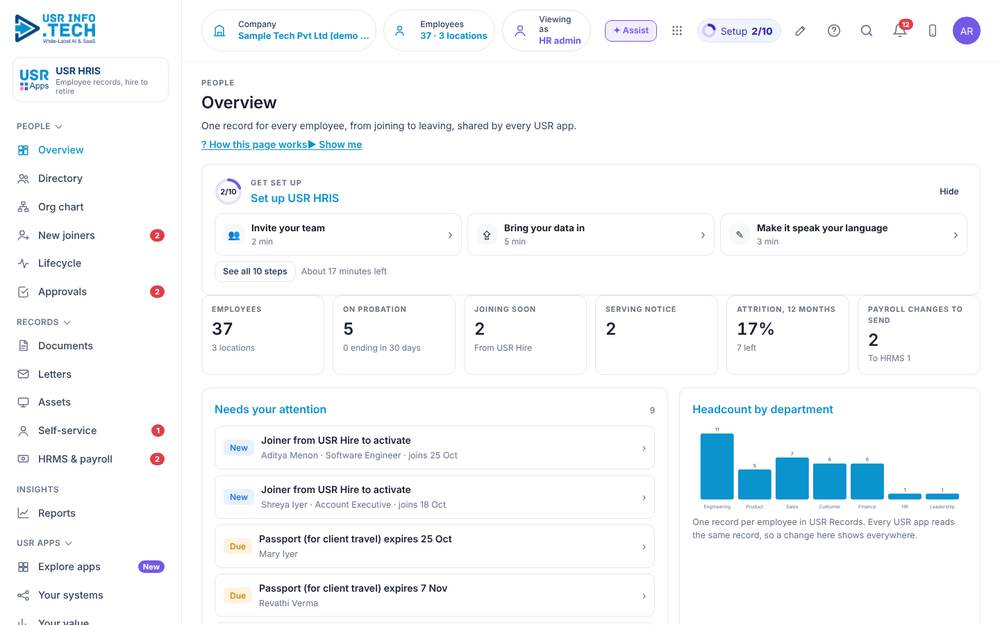Click the Explore apps grid icon
The image size is (1000, 625).
[23, 567]
